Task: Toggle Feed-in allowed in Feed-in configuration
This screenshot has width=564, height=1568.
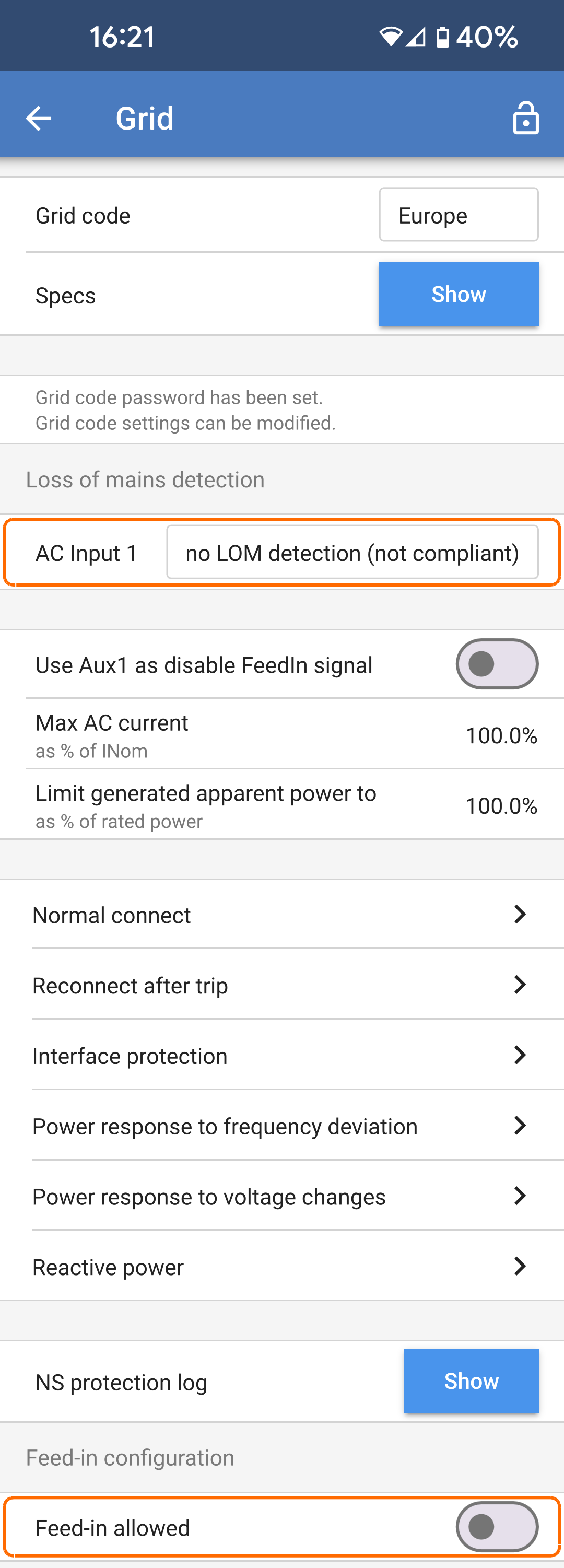Action: 497,1526
